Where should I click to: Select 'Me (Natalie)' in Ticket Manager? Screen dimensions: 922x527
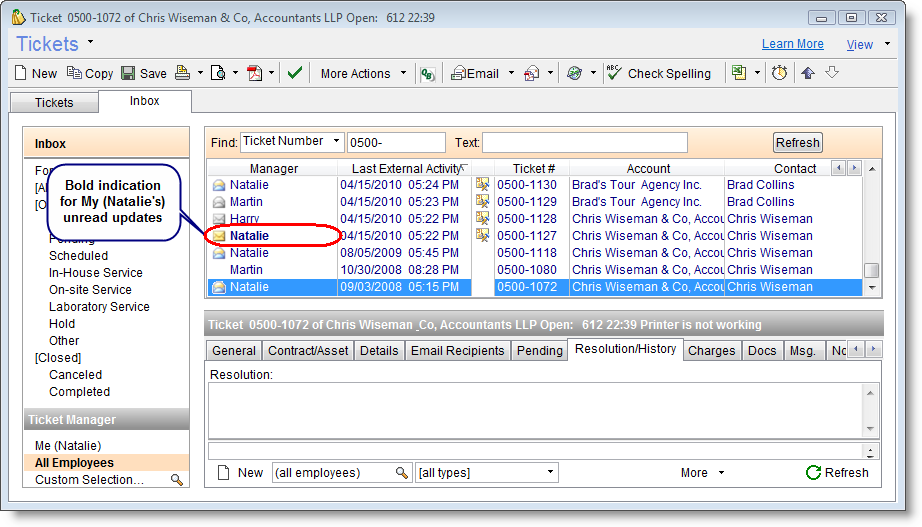(x=68, y=446)
